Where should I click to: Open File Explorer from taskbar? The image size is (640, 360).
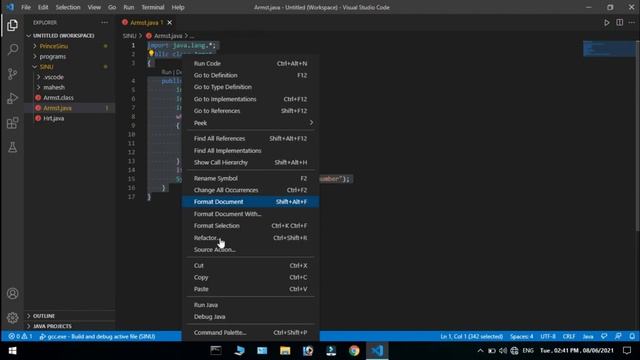[x=285, y=351]
